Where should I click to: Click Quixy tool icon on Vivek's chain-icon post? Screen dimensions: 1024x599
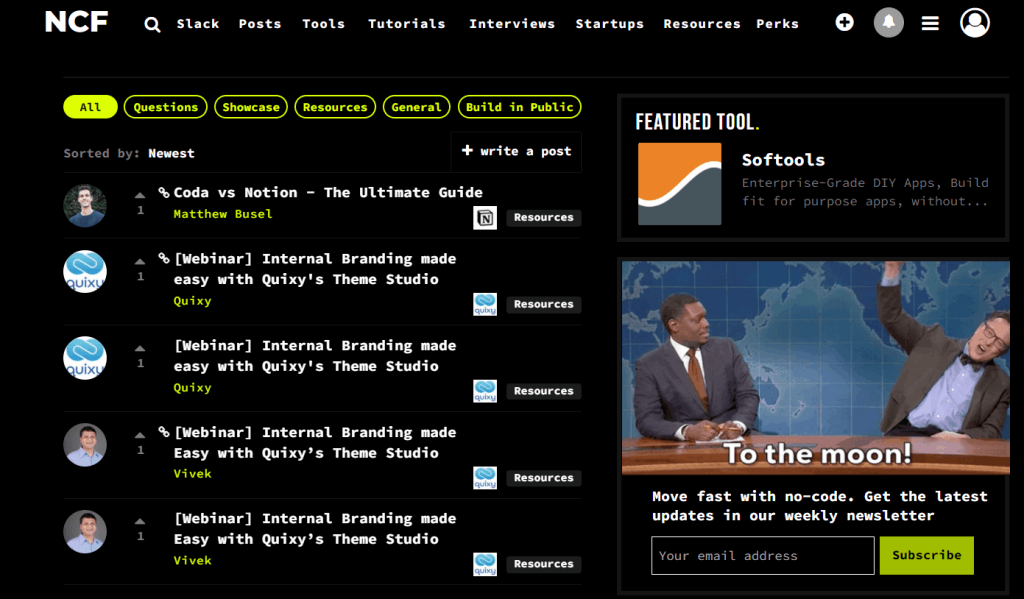(x=485, y=478)
